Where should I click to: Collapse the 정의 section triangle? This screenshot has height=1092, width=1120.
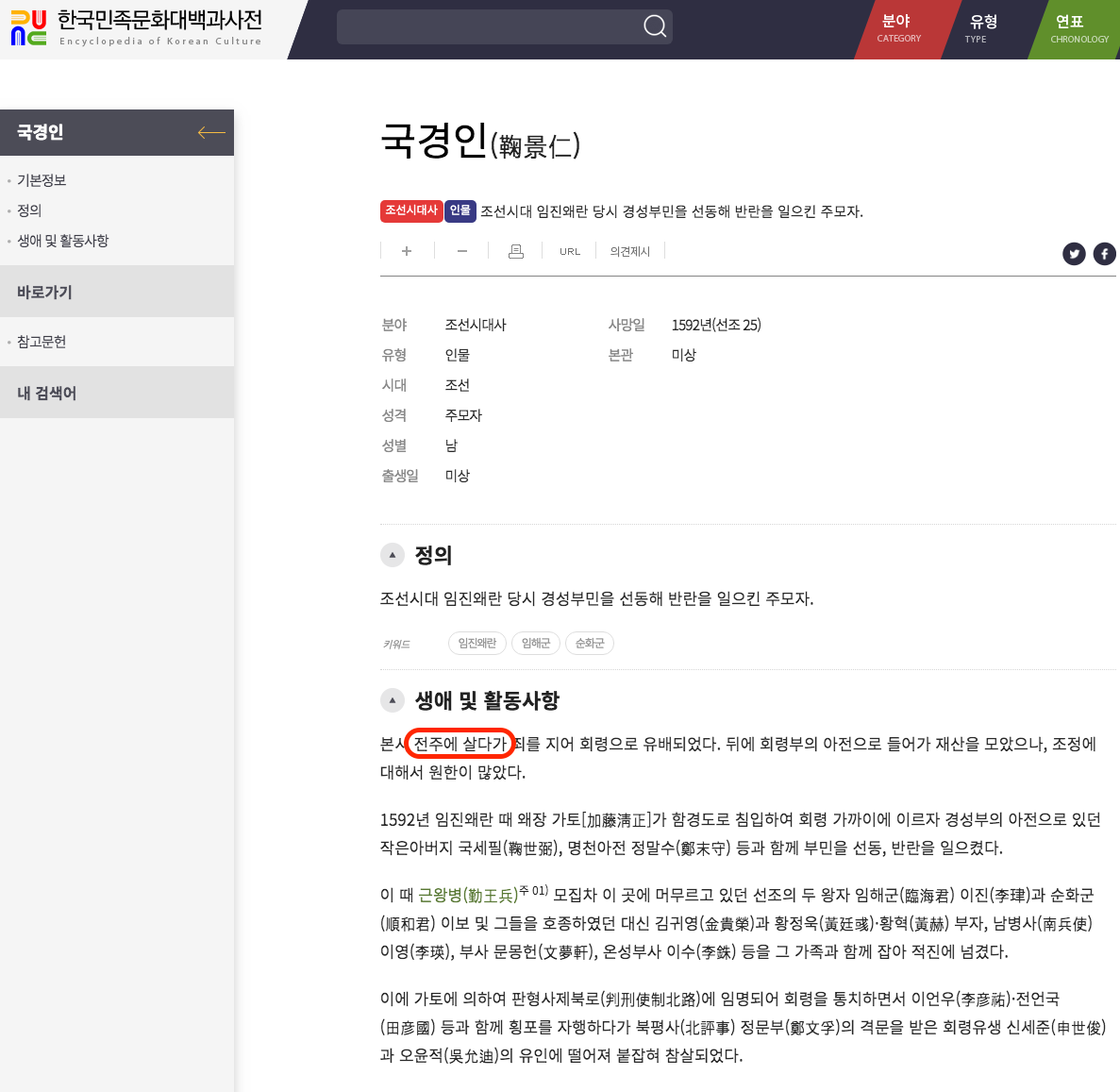coord(393,555)
